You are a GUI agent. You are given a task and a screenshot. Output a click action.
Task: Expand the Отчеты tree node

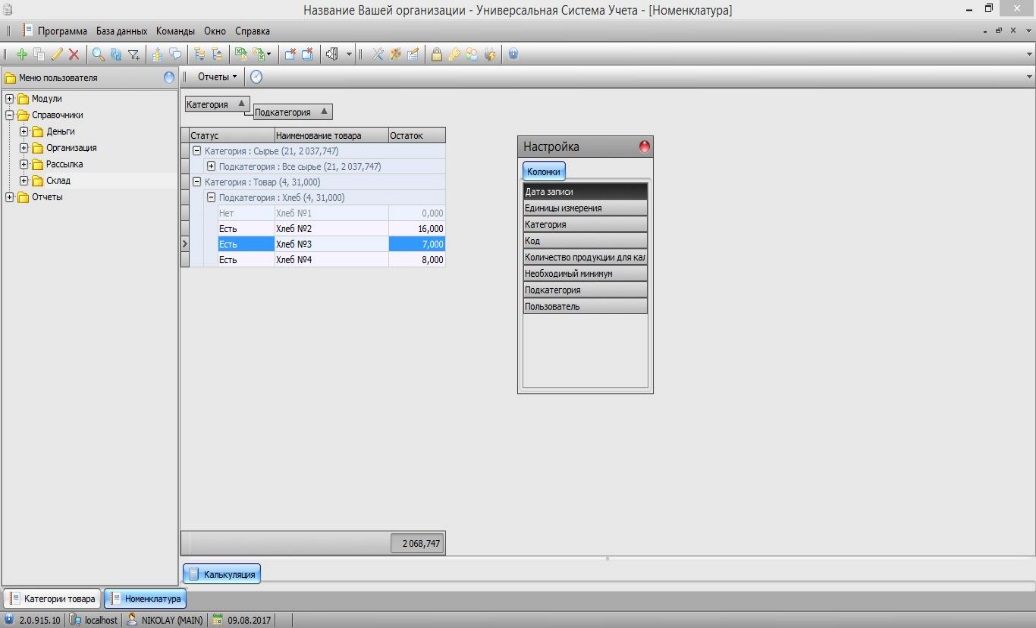(x=9, y=197)
